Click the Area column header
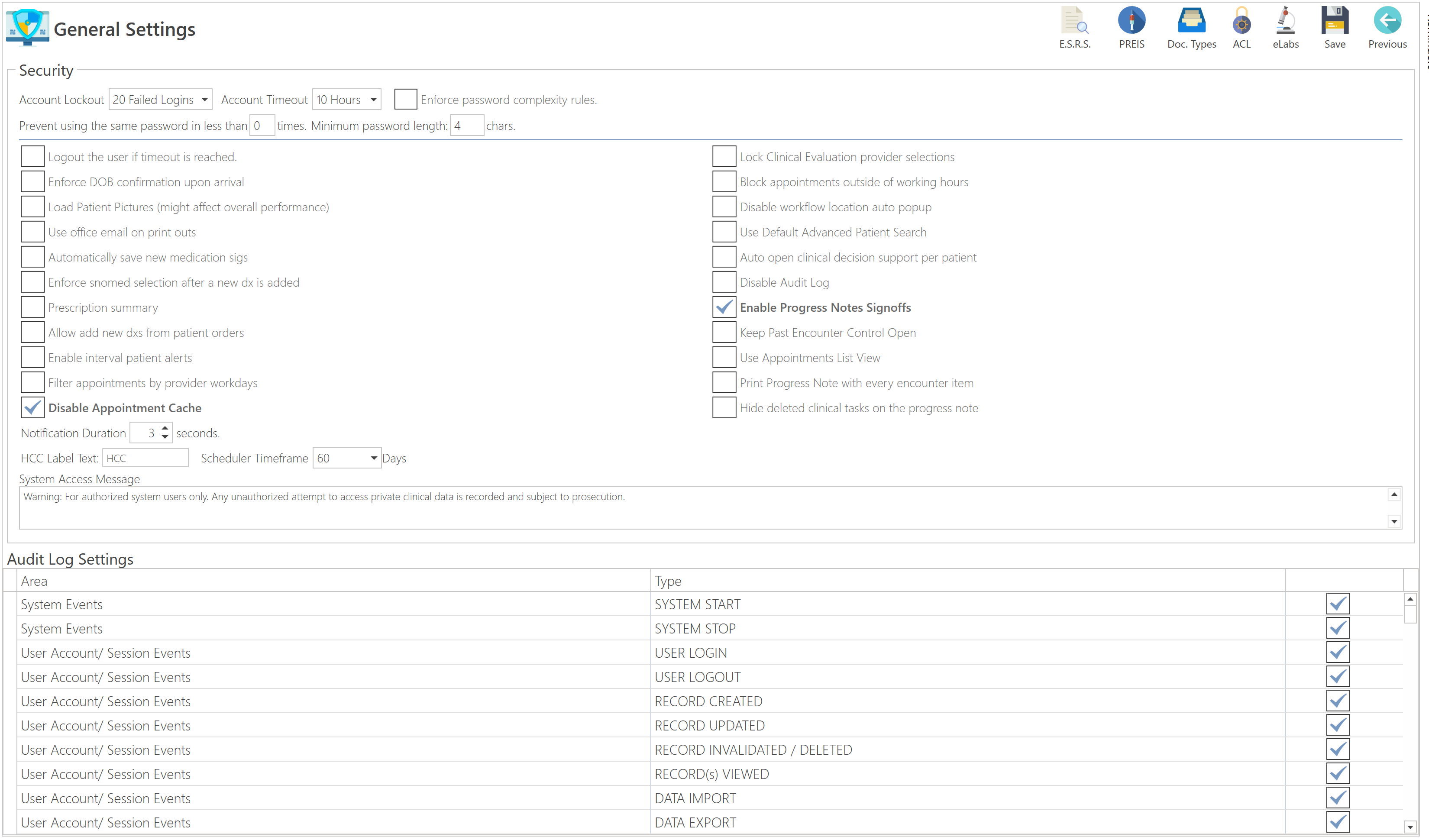The width and height of the screenshot is (1429, 840). (34, 582)
